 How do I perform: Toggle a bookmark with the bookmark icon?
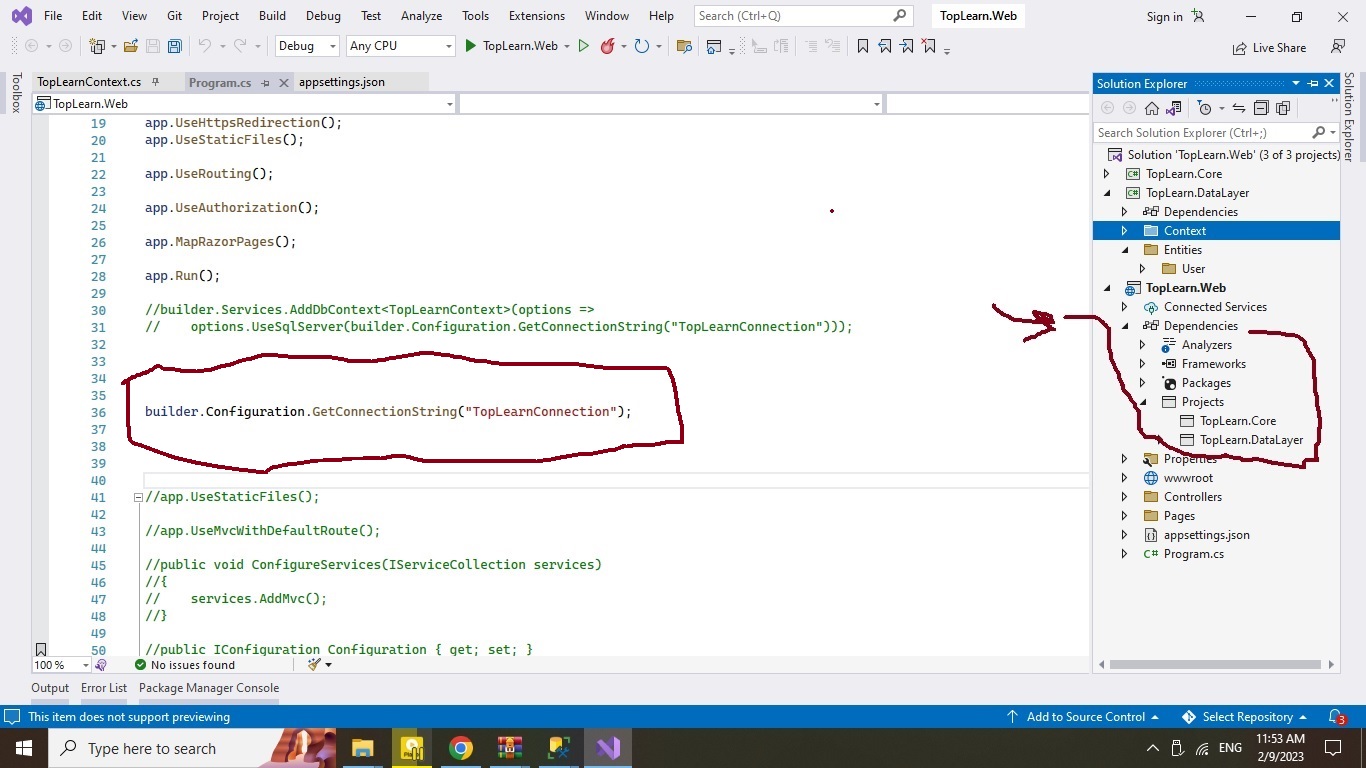tap(862, 46)
